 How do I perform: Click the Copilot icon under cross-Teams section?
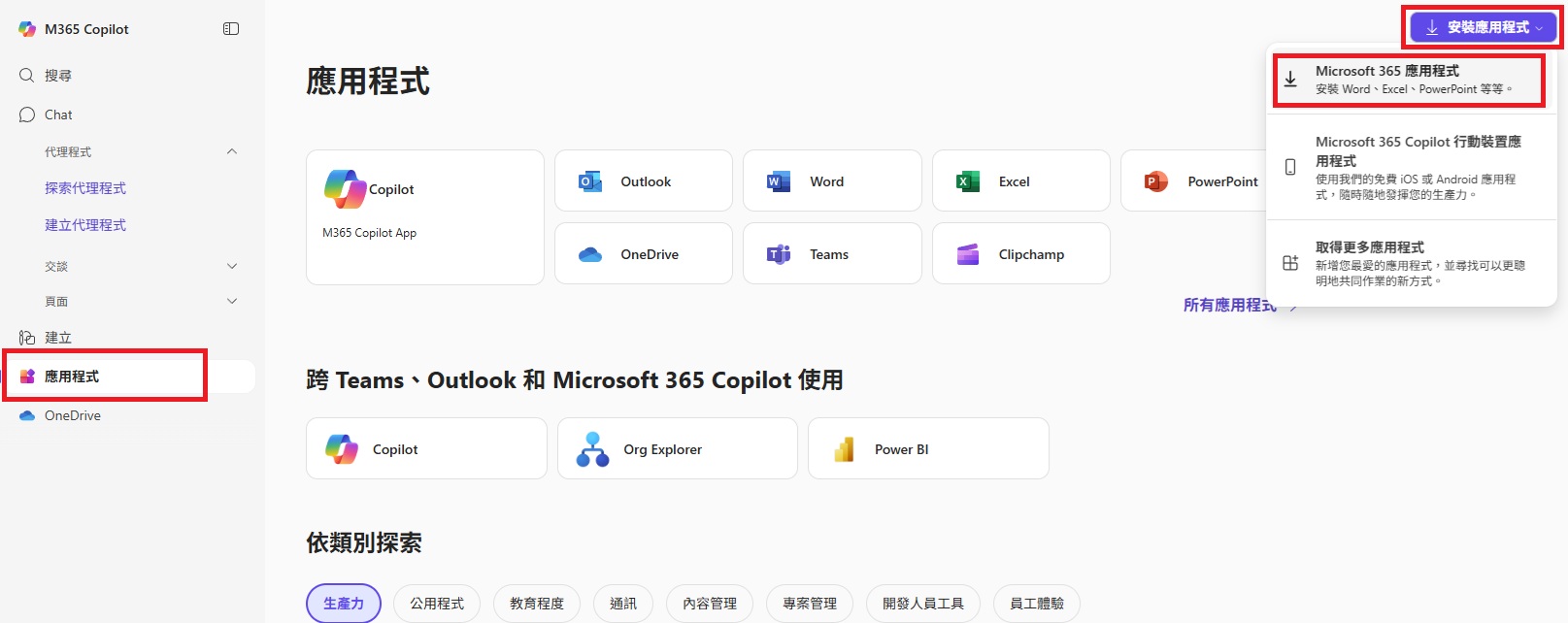pyautogui.click(x=342, y=449)
